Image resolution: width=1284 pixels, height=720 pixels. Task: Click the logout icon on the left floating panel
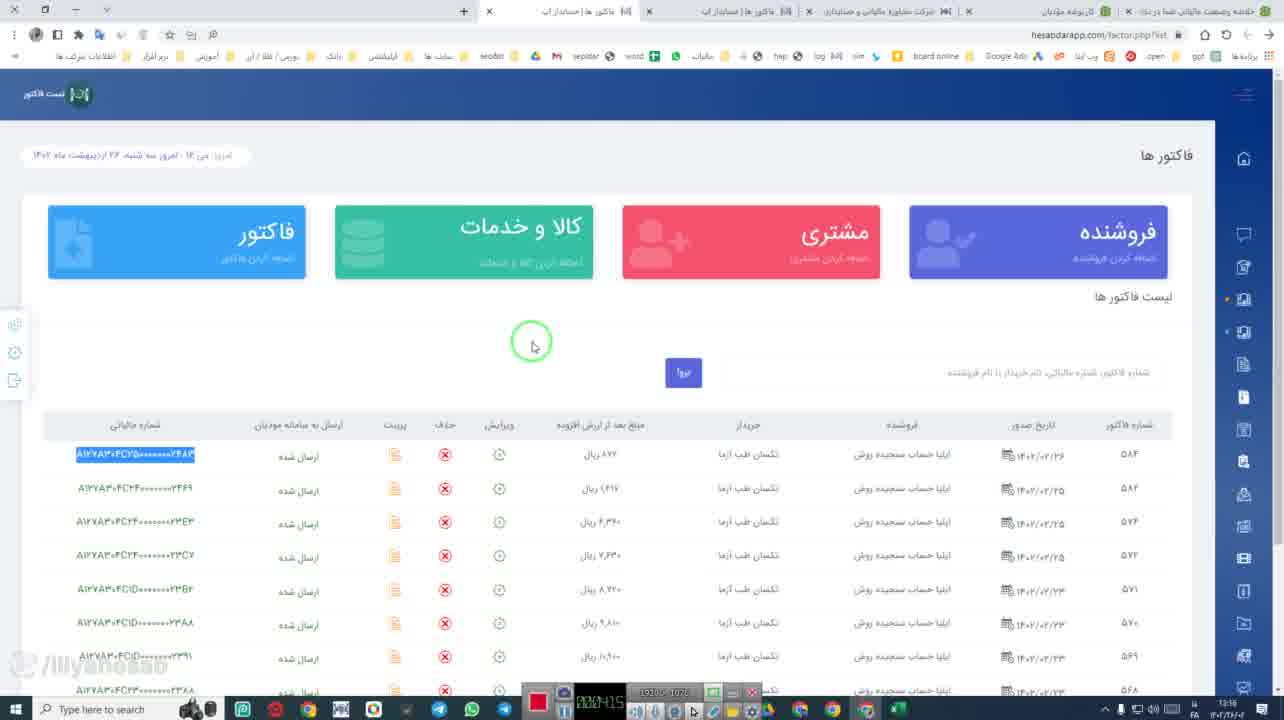coord(14,380)
